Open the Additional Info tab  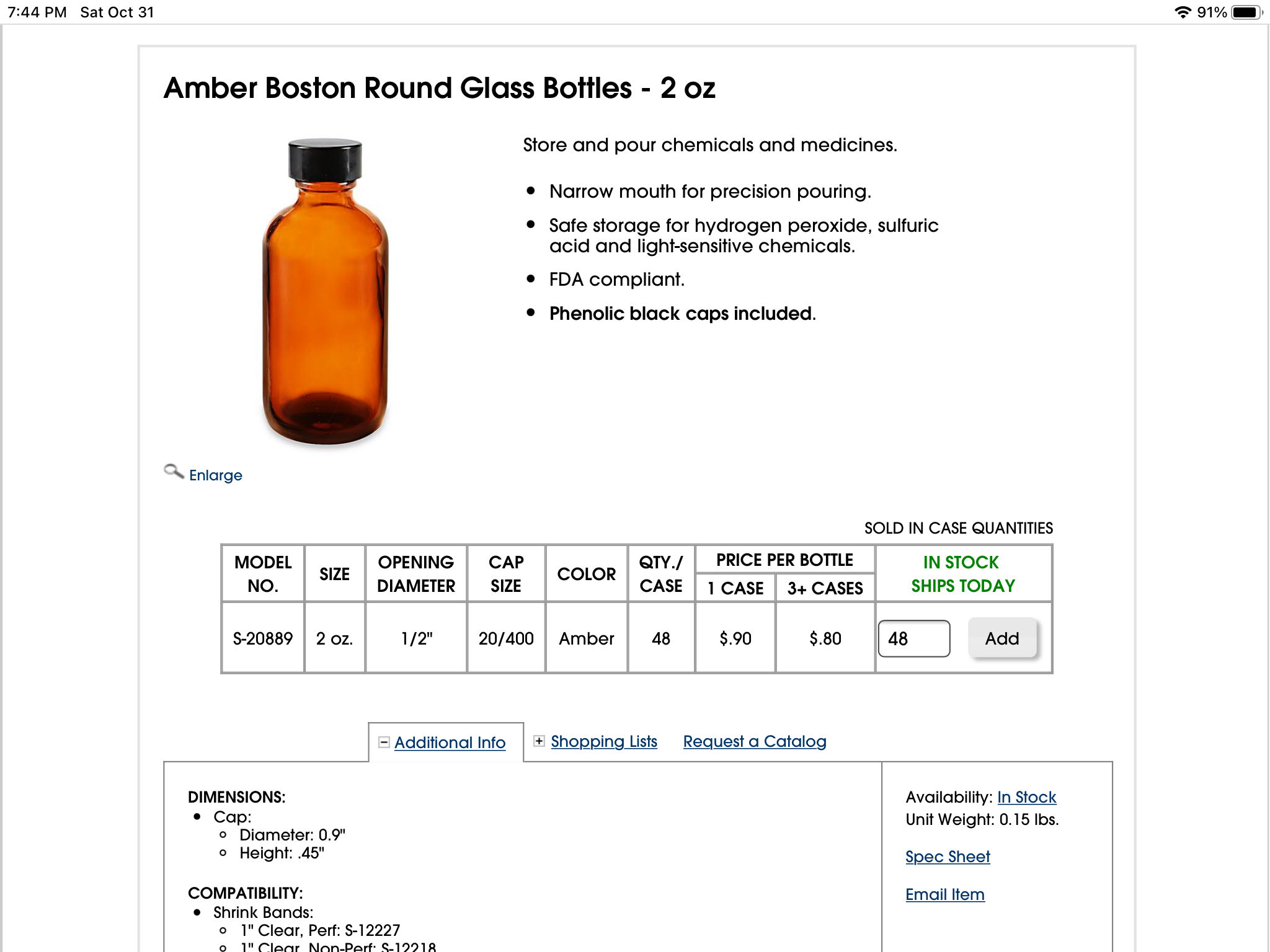click(450, 743)
